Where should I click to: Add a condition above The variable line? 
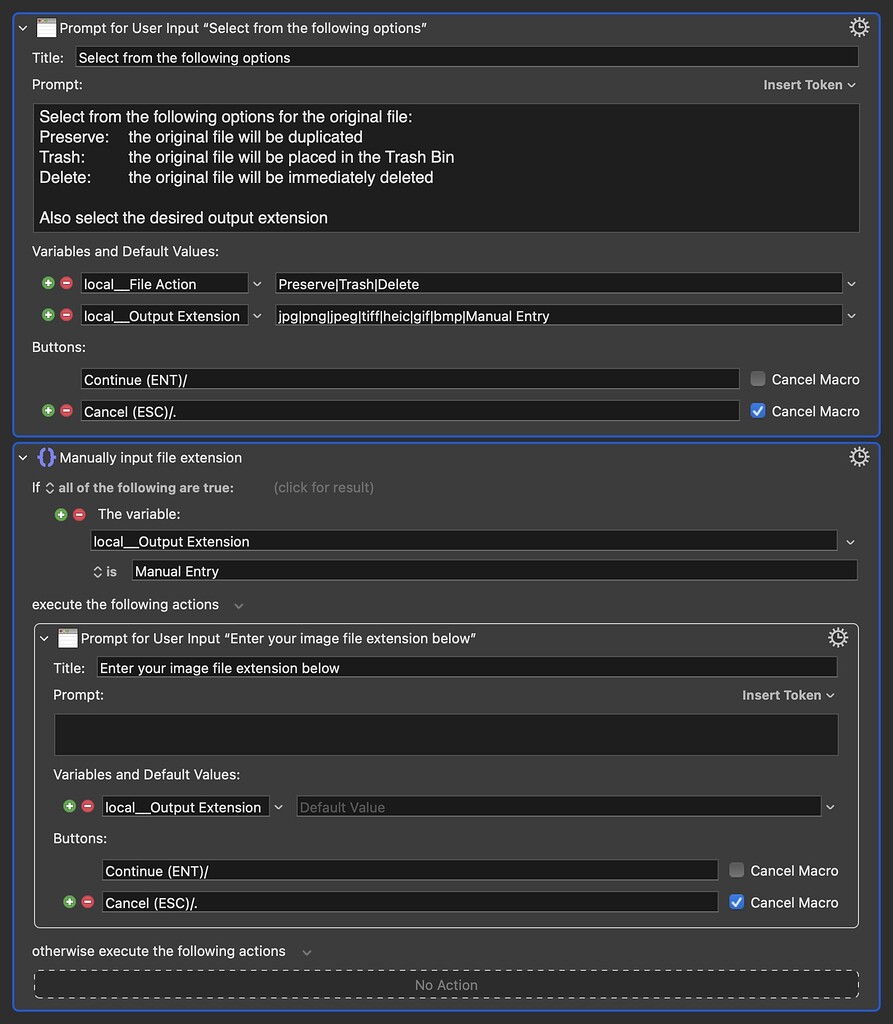pyautogui.click(x=61, y=515)
